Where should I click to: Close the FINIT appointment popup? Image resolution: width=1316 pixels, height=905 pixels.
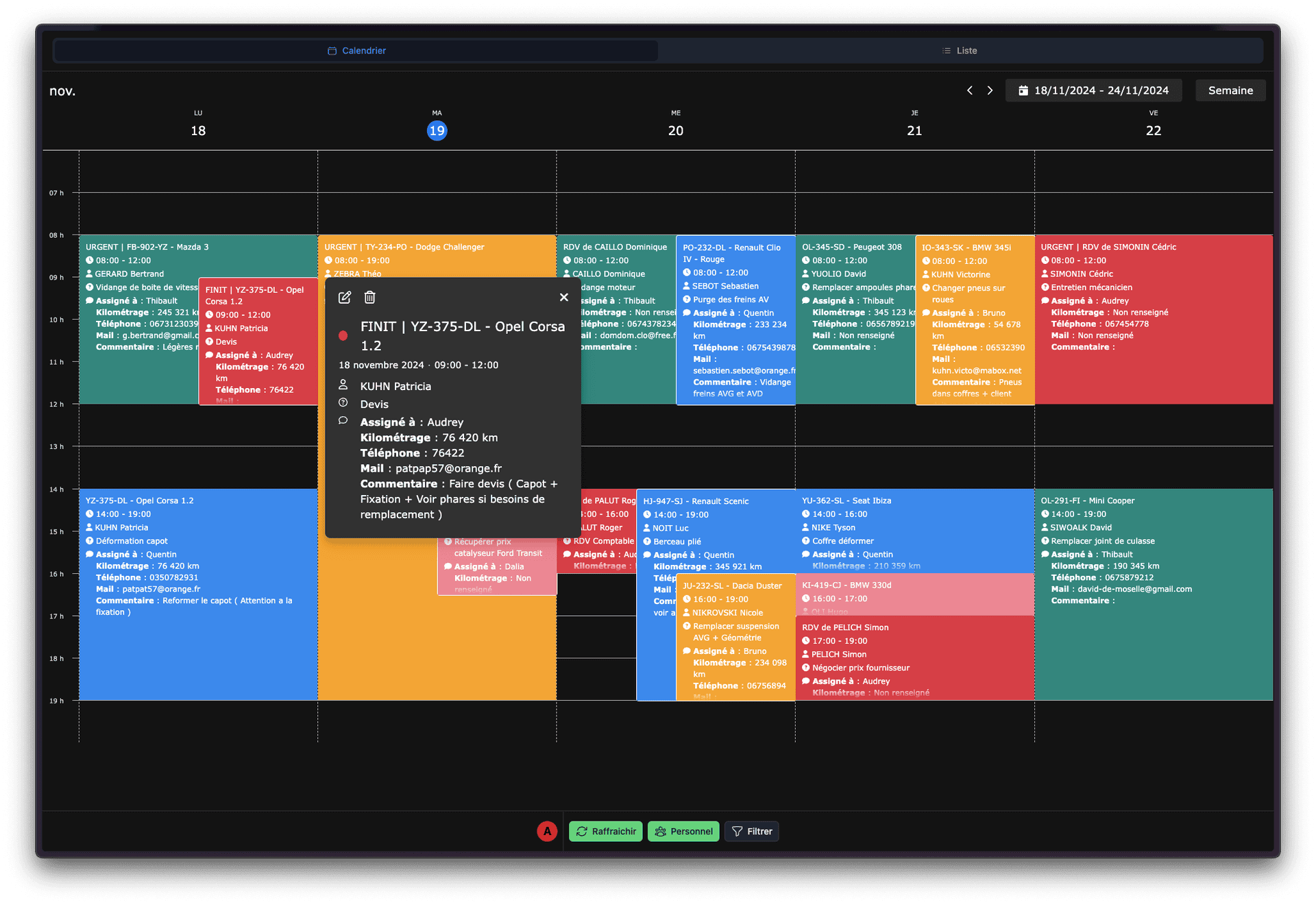pyautogui.click(x=563, y=297)
